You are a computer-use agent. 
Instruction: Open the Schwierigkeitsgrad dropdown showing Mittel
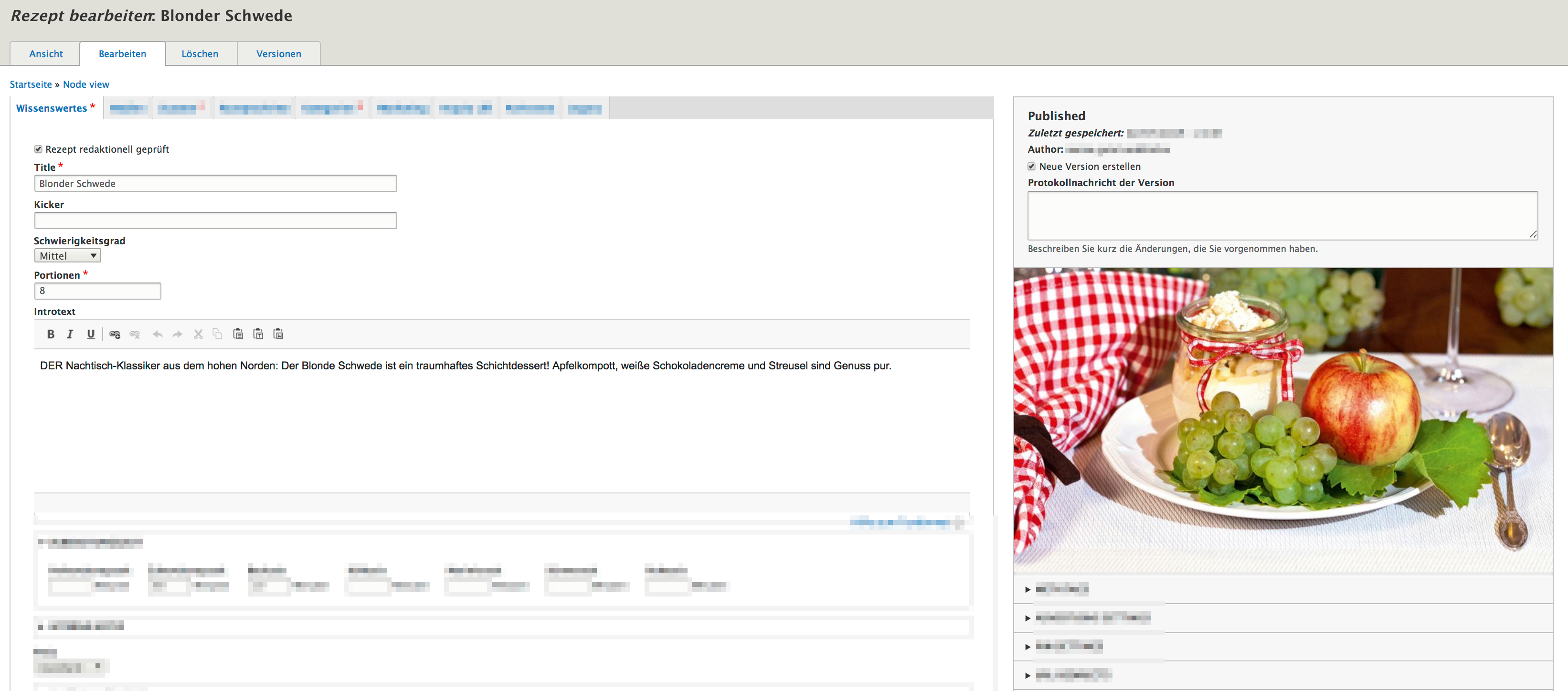(x=67, y=256)
